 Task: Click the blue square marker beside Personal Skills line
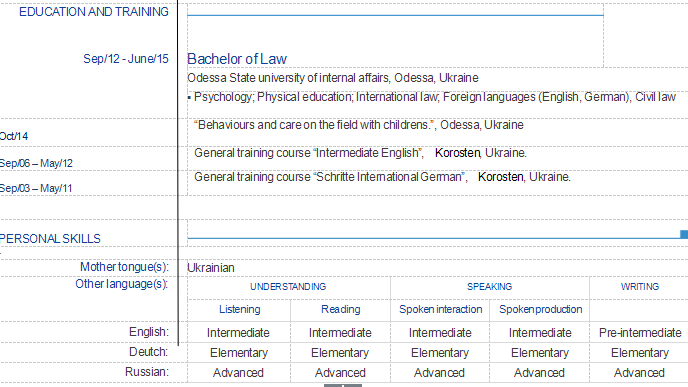click(684, 234)
